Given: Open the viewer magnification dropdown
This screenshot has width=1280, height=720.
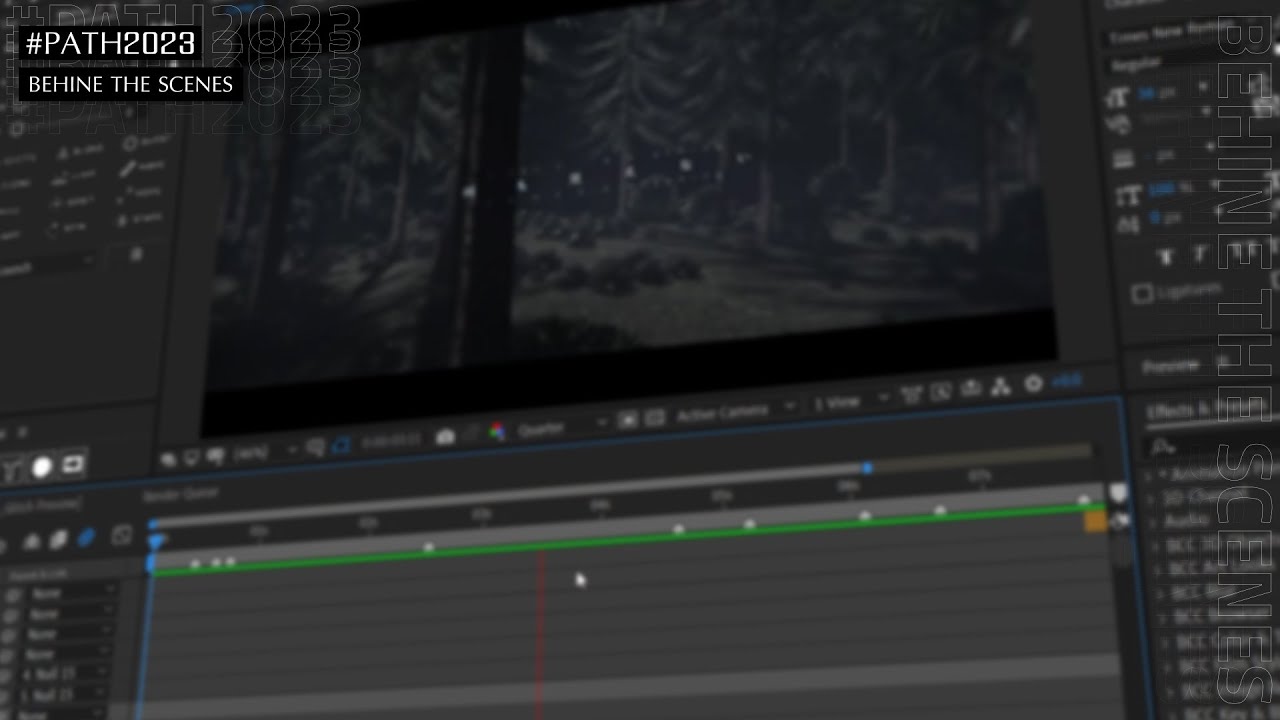Looking at the screenshot, I should (264, 452).
